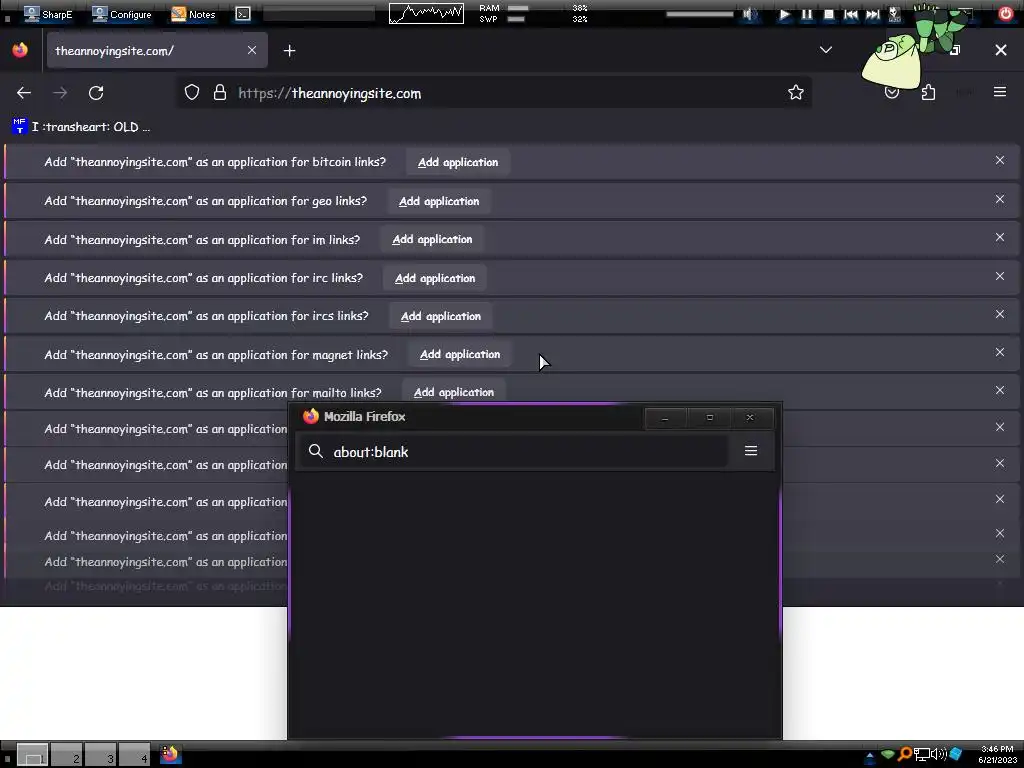Go back to the previous page
The image size is (1024, 768).
pyautogui.click(x=24, y=93)
